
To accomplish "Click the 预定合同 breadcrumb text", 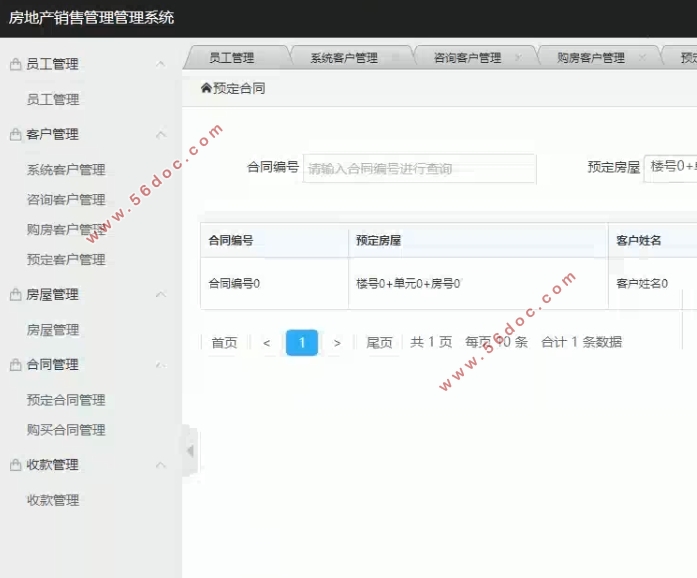I will [239, 88].
